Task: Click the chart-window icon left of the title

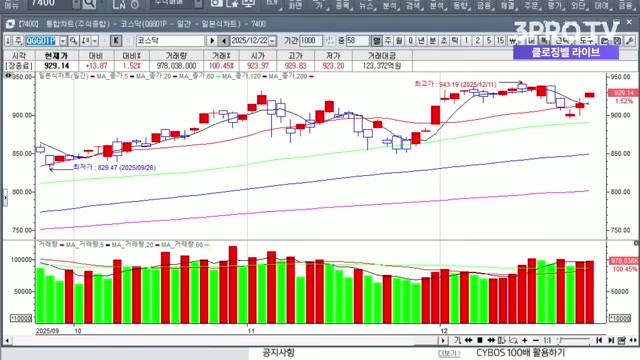Action: tap(10, 24)
